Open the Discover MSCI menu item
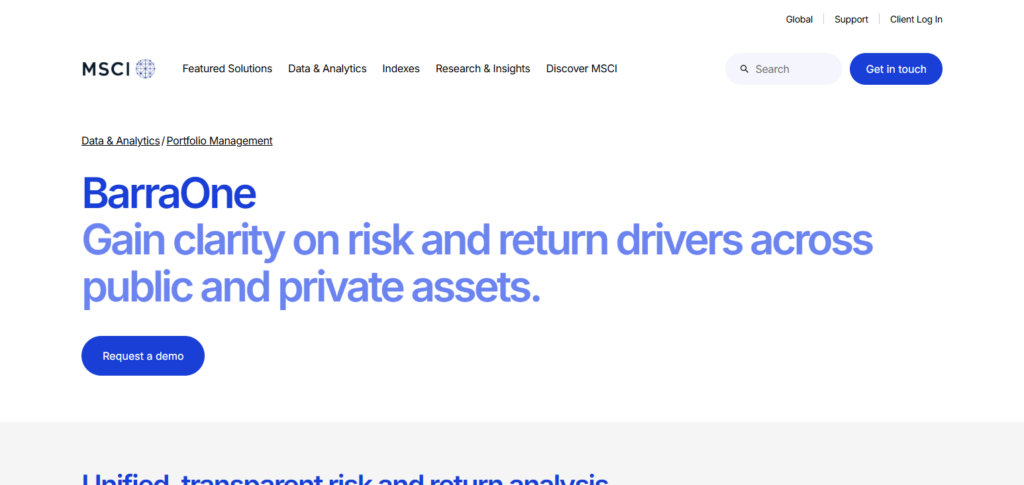 point(581,69)
